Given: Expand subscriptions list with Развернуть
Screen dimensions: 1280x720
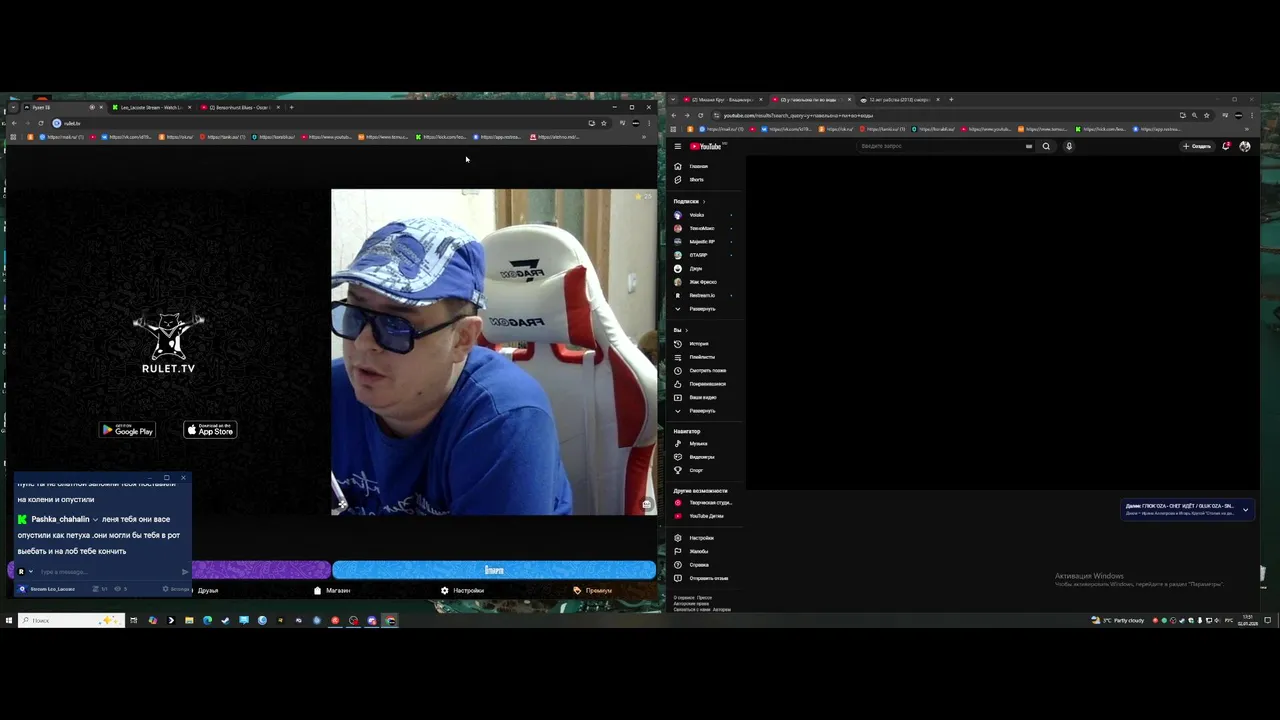Looking at the screenshot, I should pos(702,309).
